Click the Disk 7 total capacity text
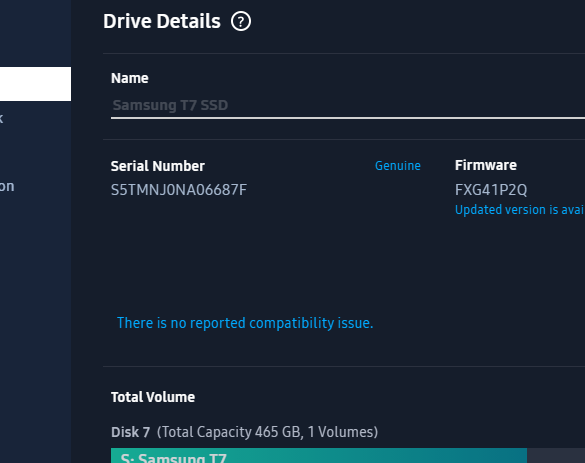585x463 pixels. point(244,432)
